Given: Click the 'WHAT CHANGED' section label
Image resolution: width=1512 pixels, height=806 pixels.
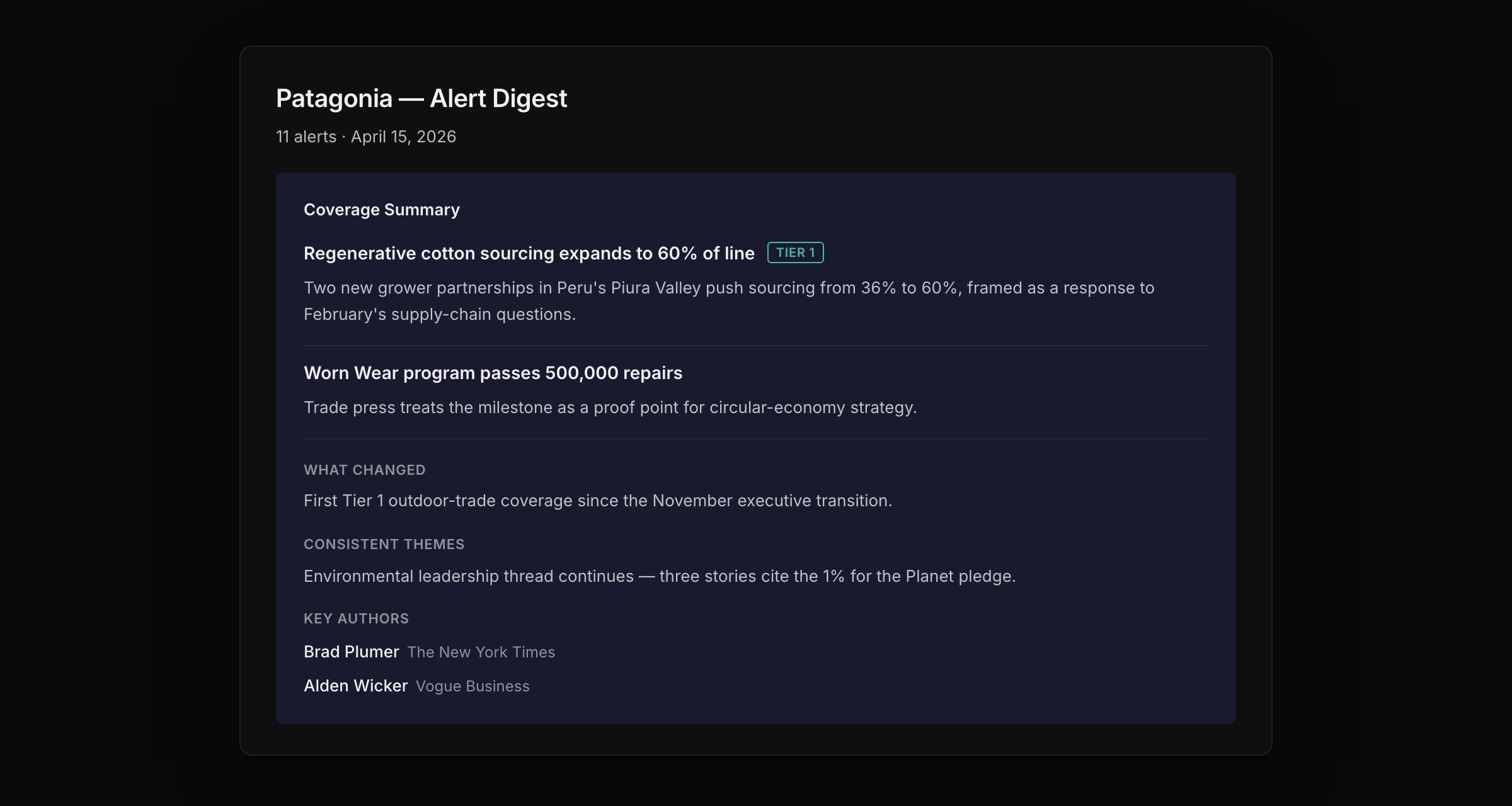Looking at the screenshot, I should pyautogui.click(x=365, y=470).
